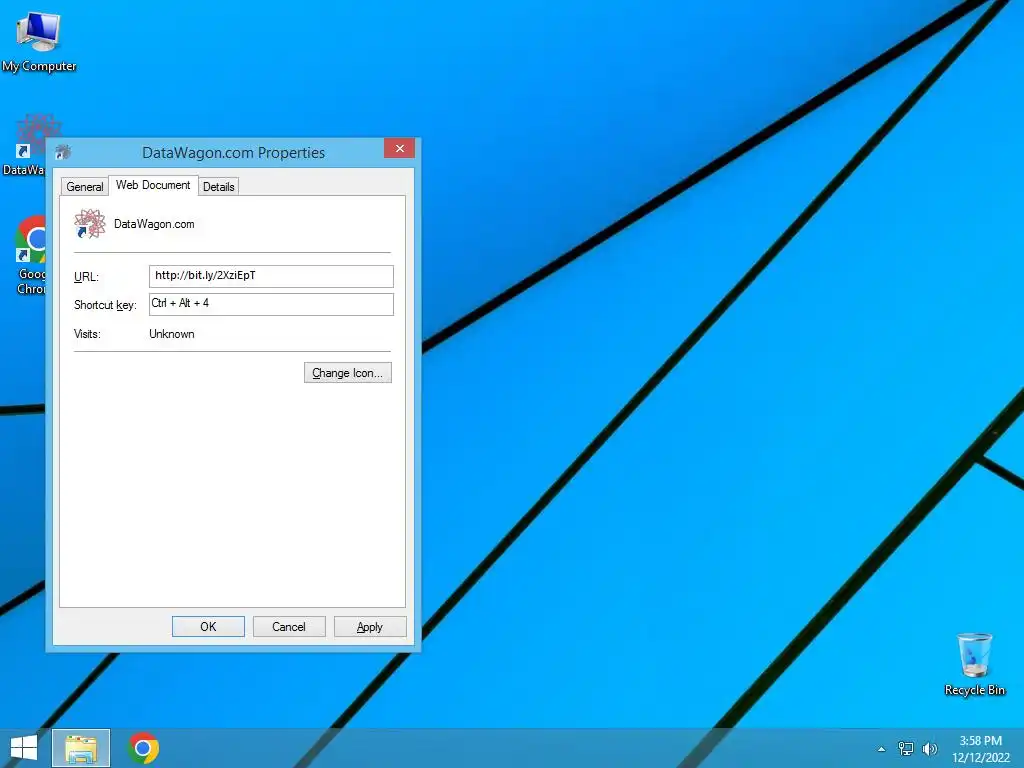This screenshot has height=768, width=1024.
Task: Click the Change Icon... button
Action: point(347,373)
